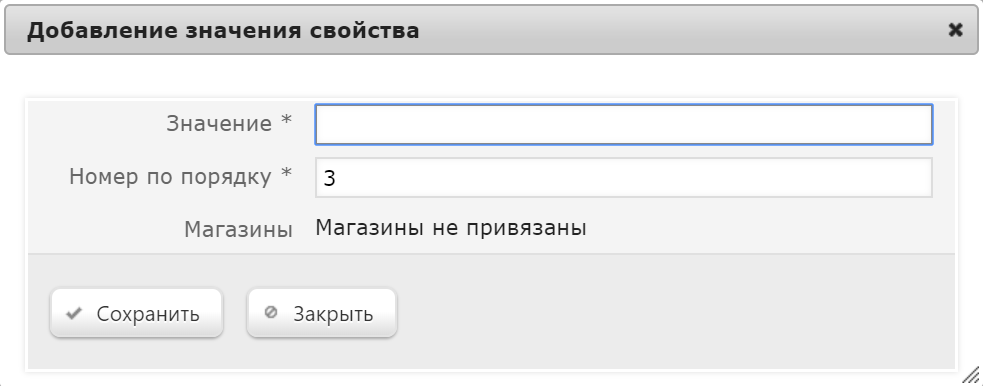Image resolution: width=983 pixels, height=386 pixels.
Task: Click the required asterisk next to Значение
Action: click(286, 120)
